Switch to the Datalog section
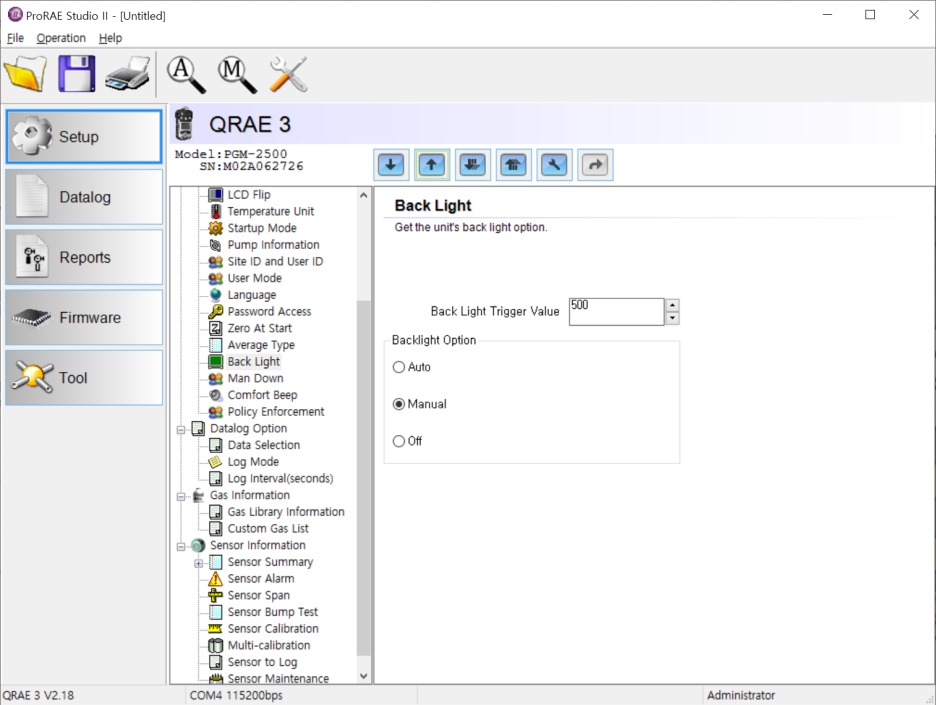This screenshot has height=705, width=936. 84,197
